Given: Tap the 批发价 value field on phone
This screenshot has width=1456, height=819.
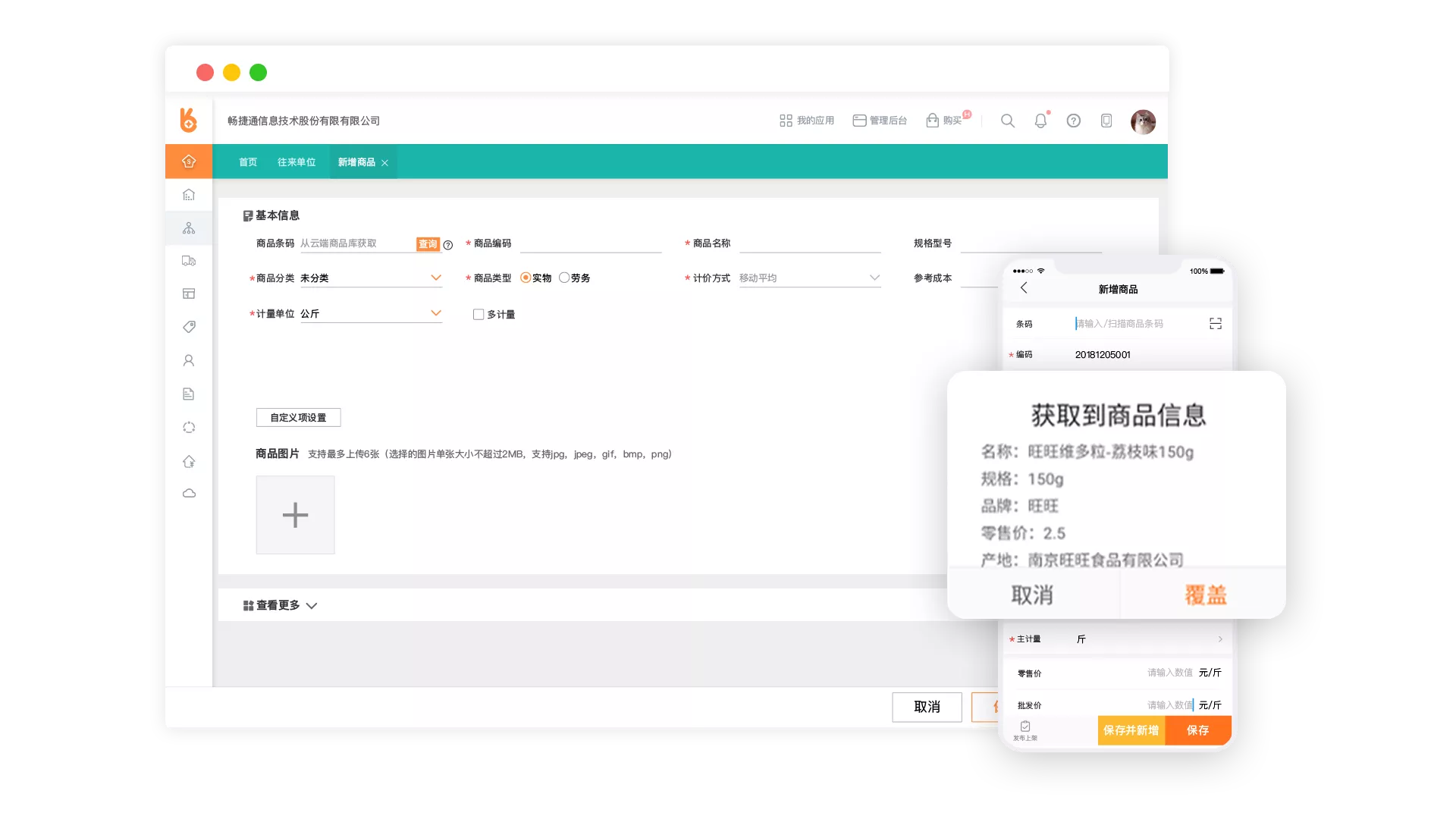Looking at the screenshot, I should click(x=1169, y=705).
